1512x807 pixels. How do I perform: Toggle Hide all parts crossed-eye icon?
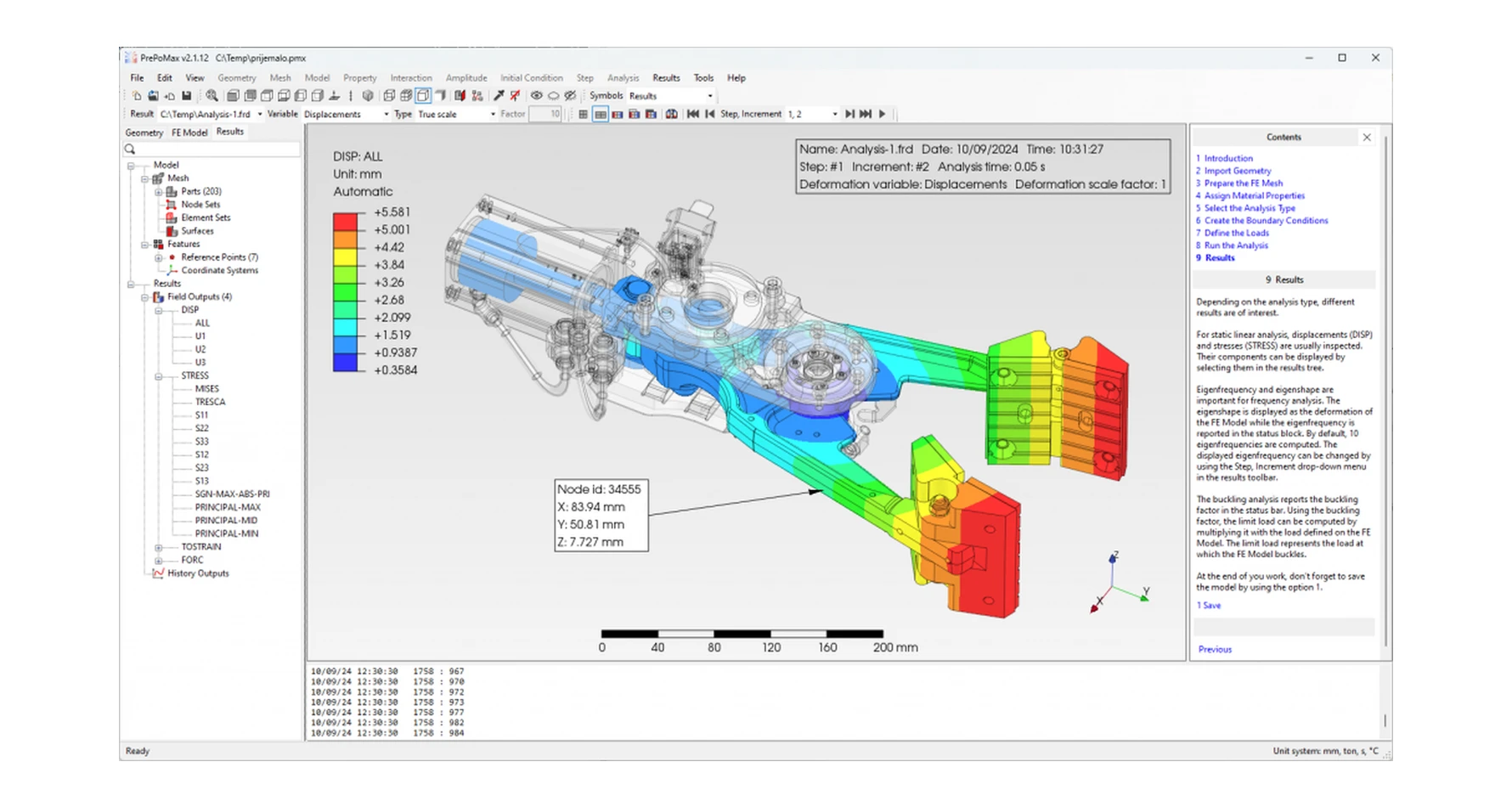coord(570,96)
